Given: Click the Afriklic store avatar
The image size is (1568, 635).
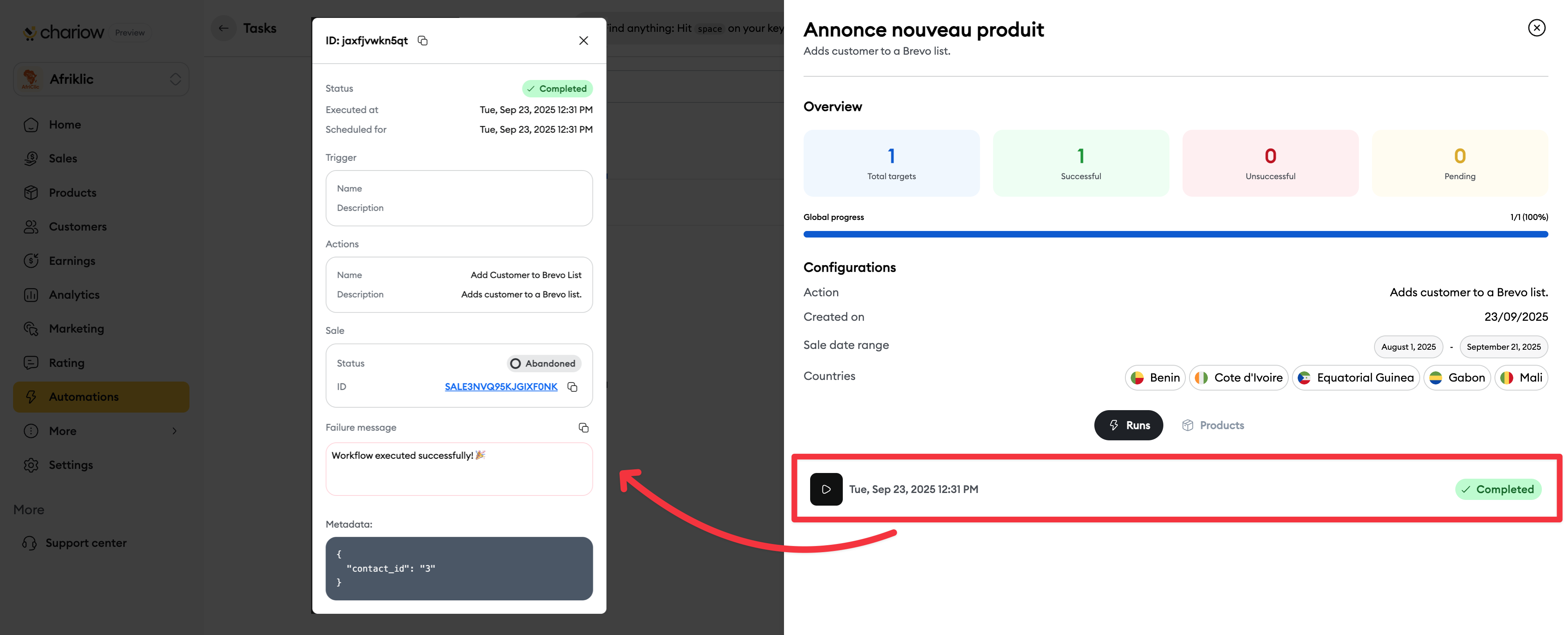Looking at the screenshot, I should coord(30,79).
